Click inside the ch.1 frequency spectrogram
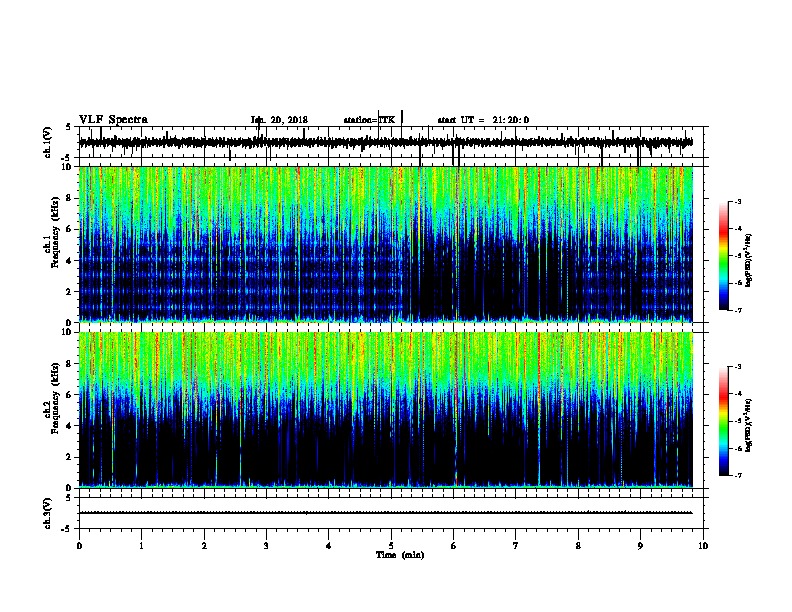792x612 pixels. tap(385, 244)
